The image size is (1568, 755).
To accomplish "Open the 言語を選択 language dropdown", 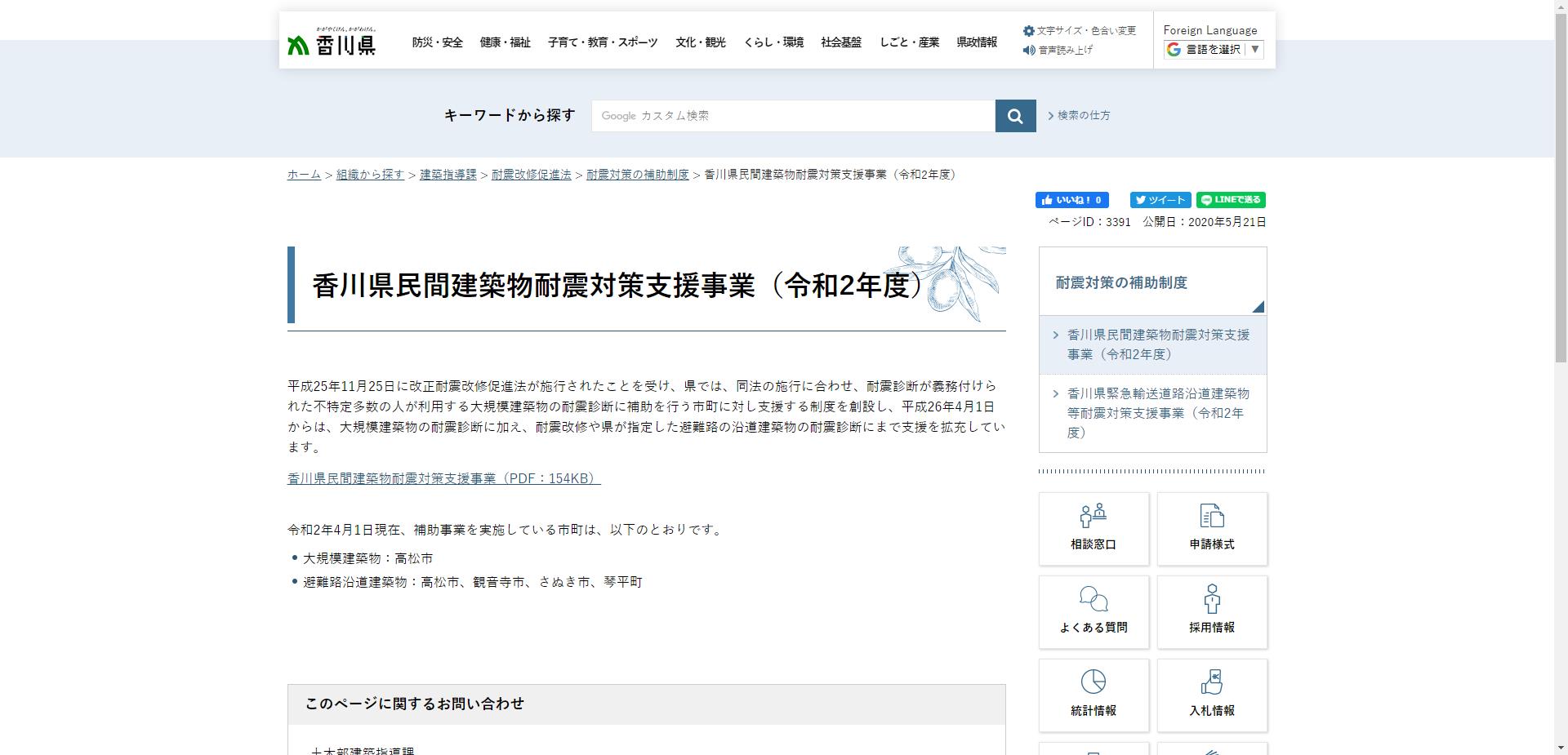I will click(x=1214, y=50).
